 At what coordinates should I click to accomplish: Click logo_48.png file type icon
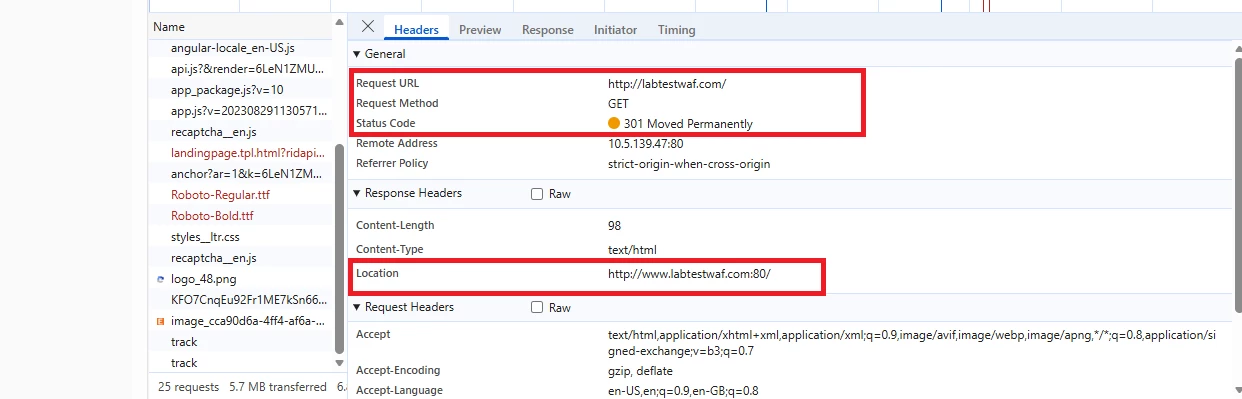[160, 279]
